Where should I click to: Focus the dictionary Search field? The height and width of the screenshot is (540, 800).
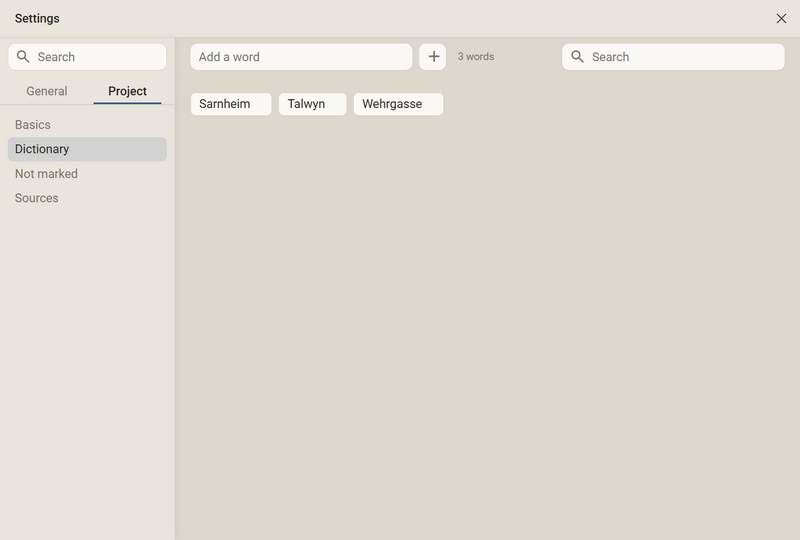pyautogui.click(x=673, y=57)
